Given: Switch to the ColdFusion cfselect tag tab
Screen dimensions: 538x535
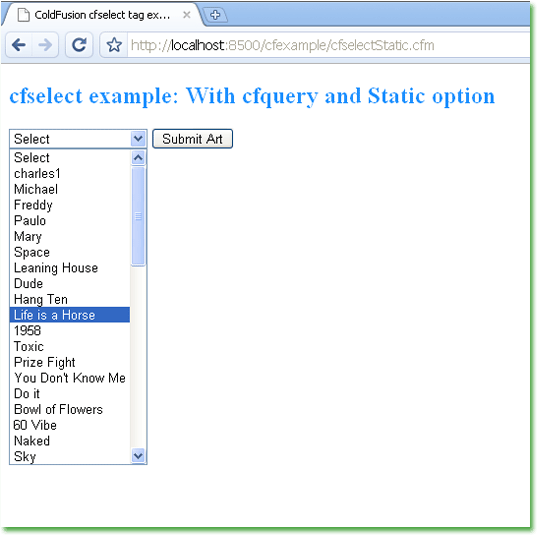Looking at the screenshot, I should coord(102,15).
